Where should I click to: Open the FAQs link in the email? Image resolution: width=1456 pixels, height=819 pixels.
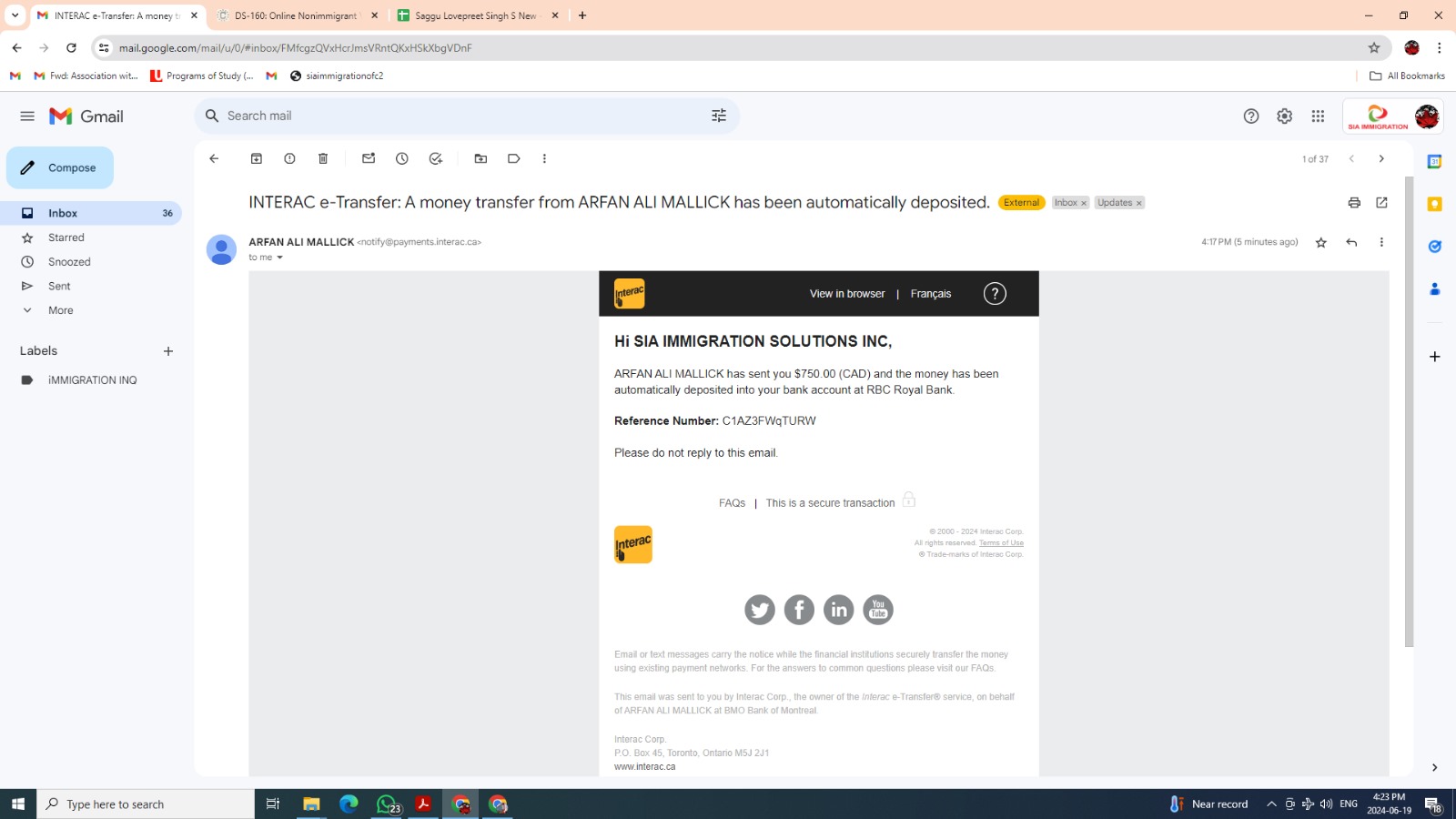pos(732,503)
